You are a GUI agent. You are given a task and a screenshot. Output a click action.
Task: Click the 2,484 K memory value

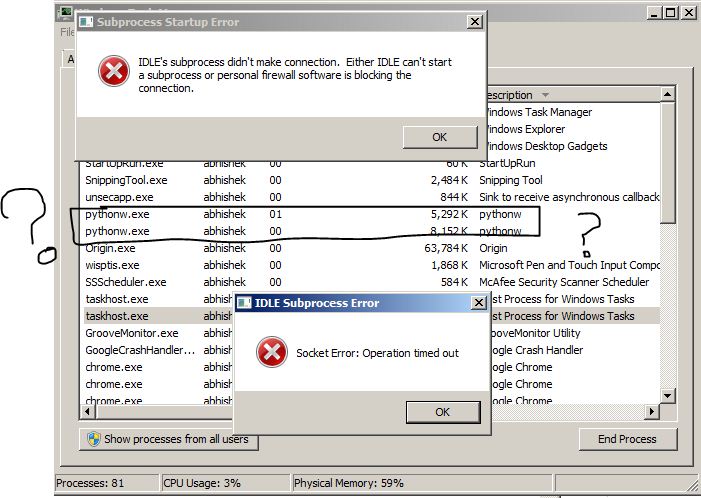pos(449,180)
